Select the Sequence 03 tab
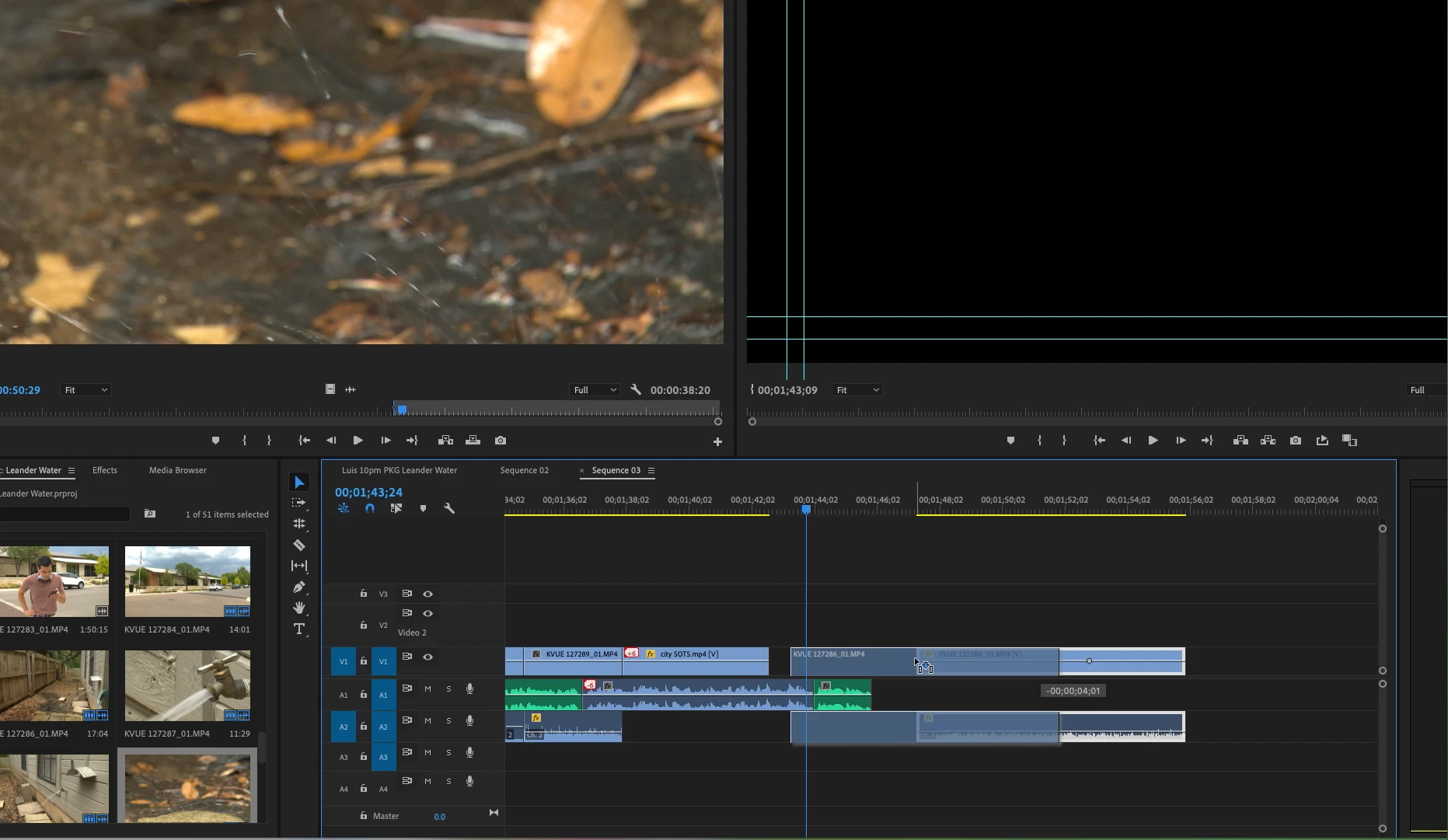The width and height of the screenshot is (1448, 840). point(616,470)
